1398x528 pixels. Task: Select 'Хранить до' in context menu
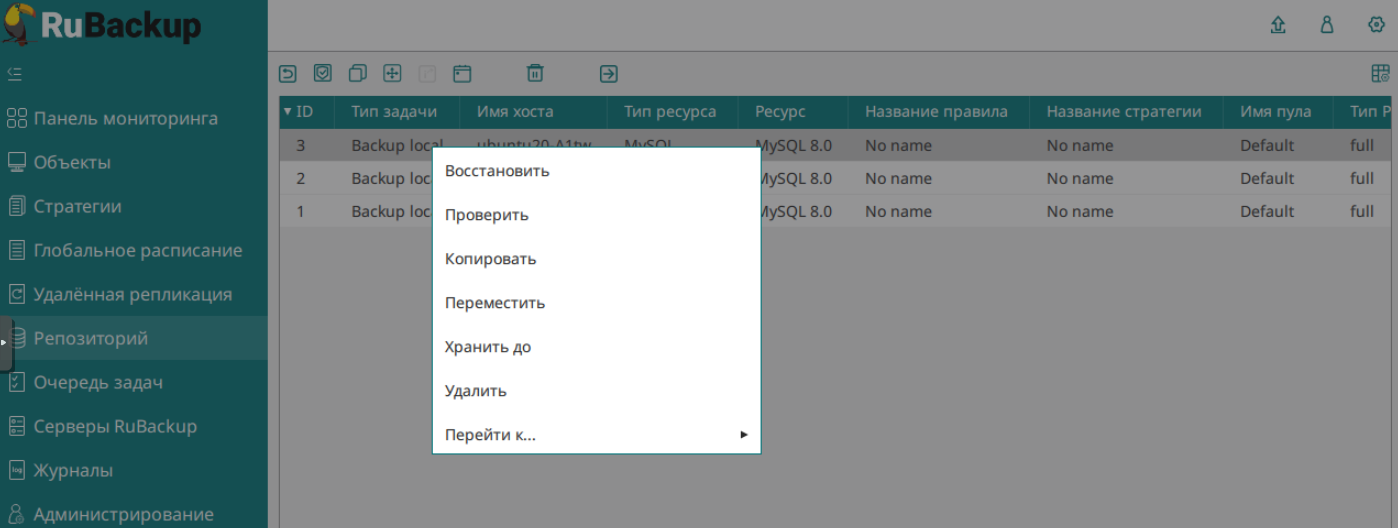pos(488,347)
